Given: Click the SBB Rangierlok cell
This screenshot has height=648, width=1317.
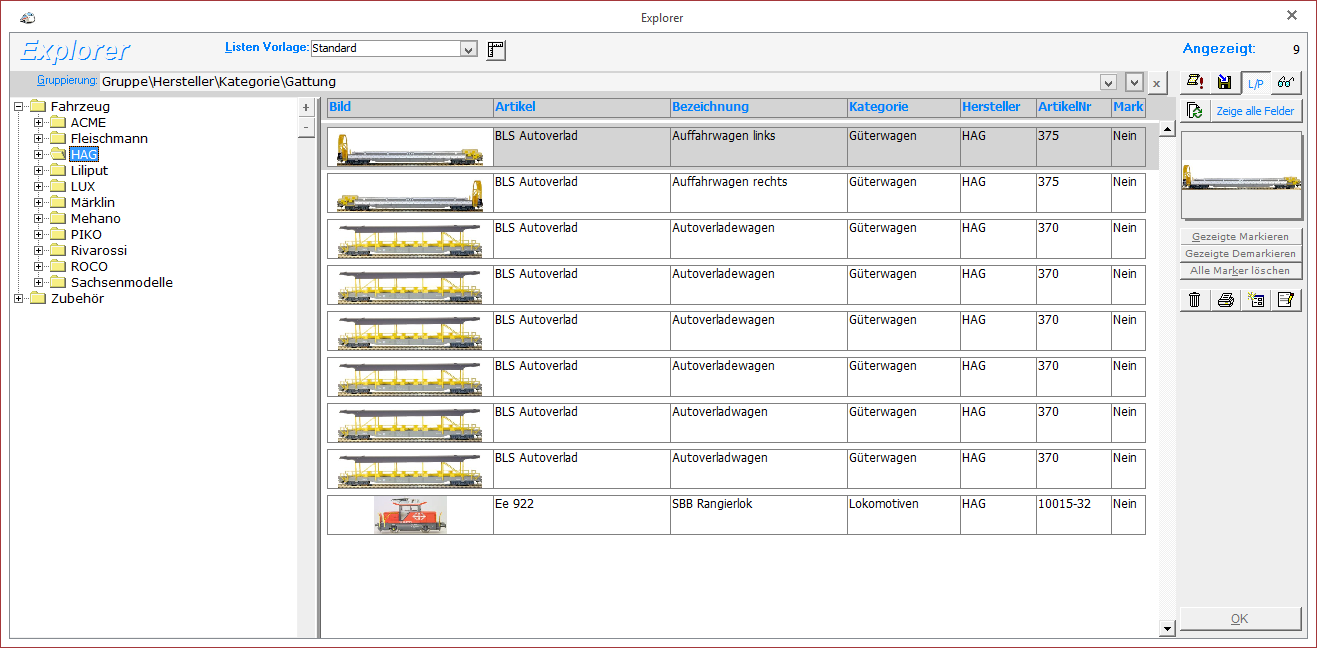Looking at the screenshot, I should coord(758,515).
